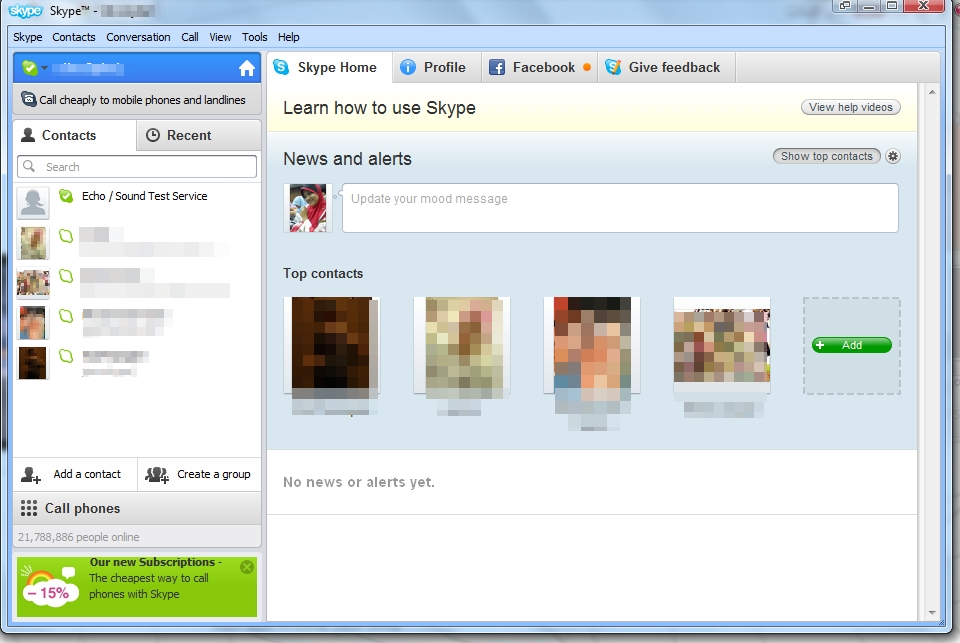The image size is (960, 643).
Task: Close the Subscriptions ad banner
Action: click(247, 567)
